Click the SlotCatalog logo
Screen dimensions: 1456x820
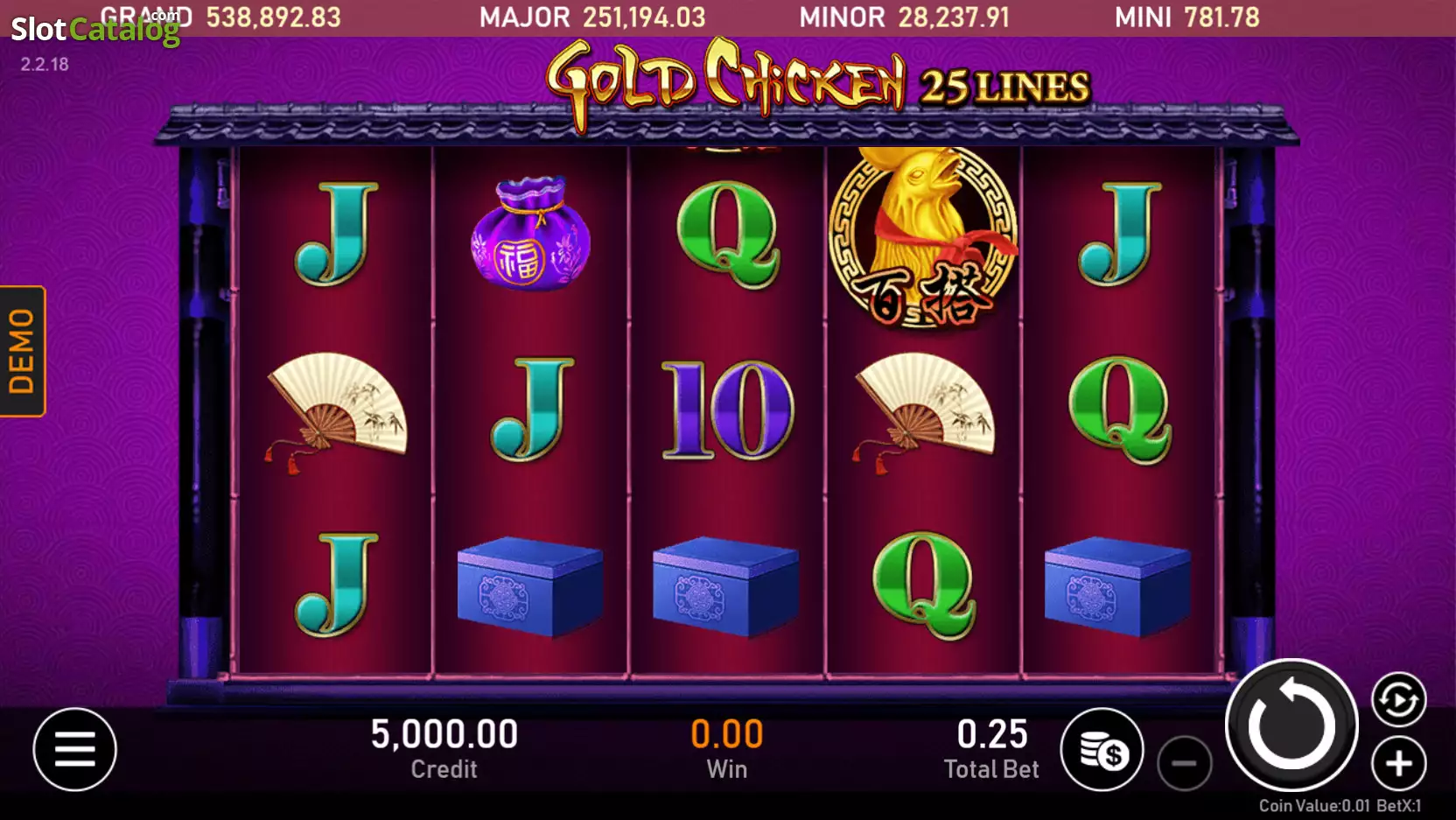coord(94,29)
